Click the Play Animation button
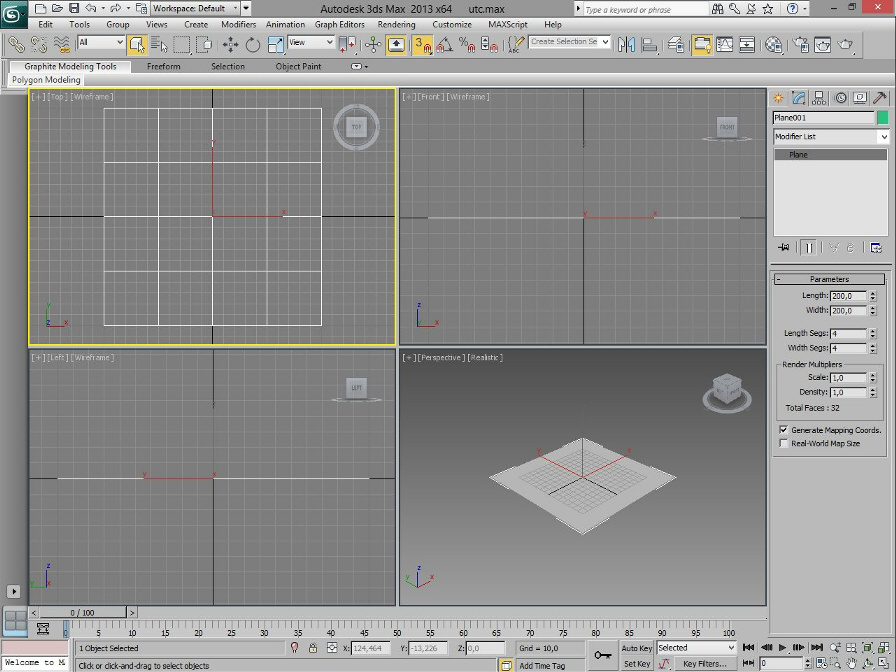The width and height of the screenshot is (896, 672). tap(782, 647)
